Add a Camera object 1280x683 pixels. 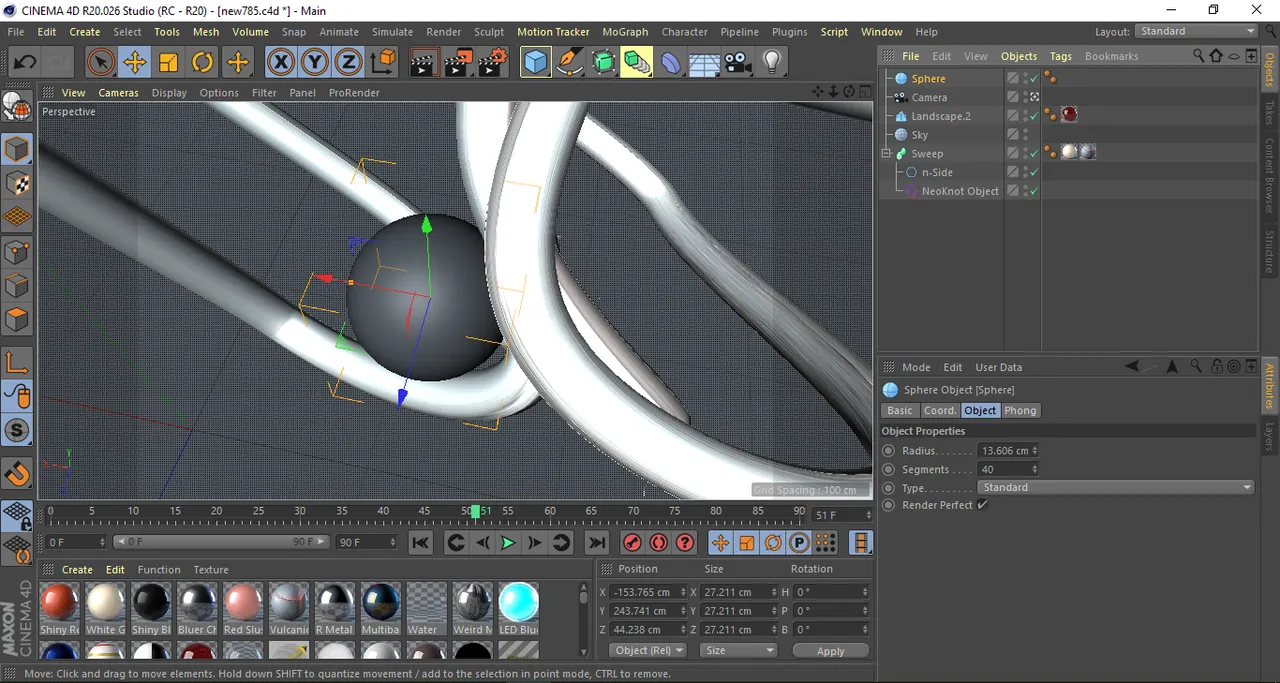coord(738,63)
